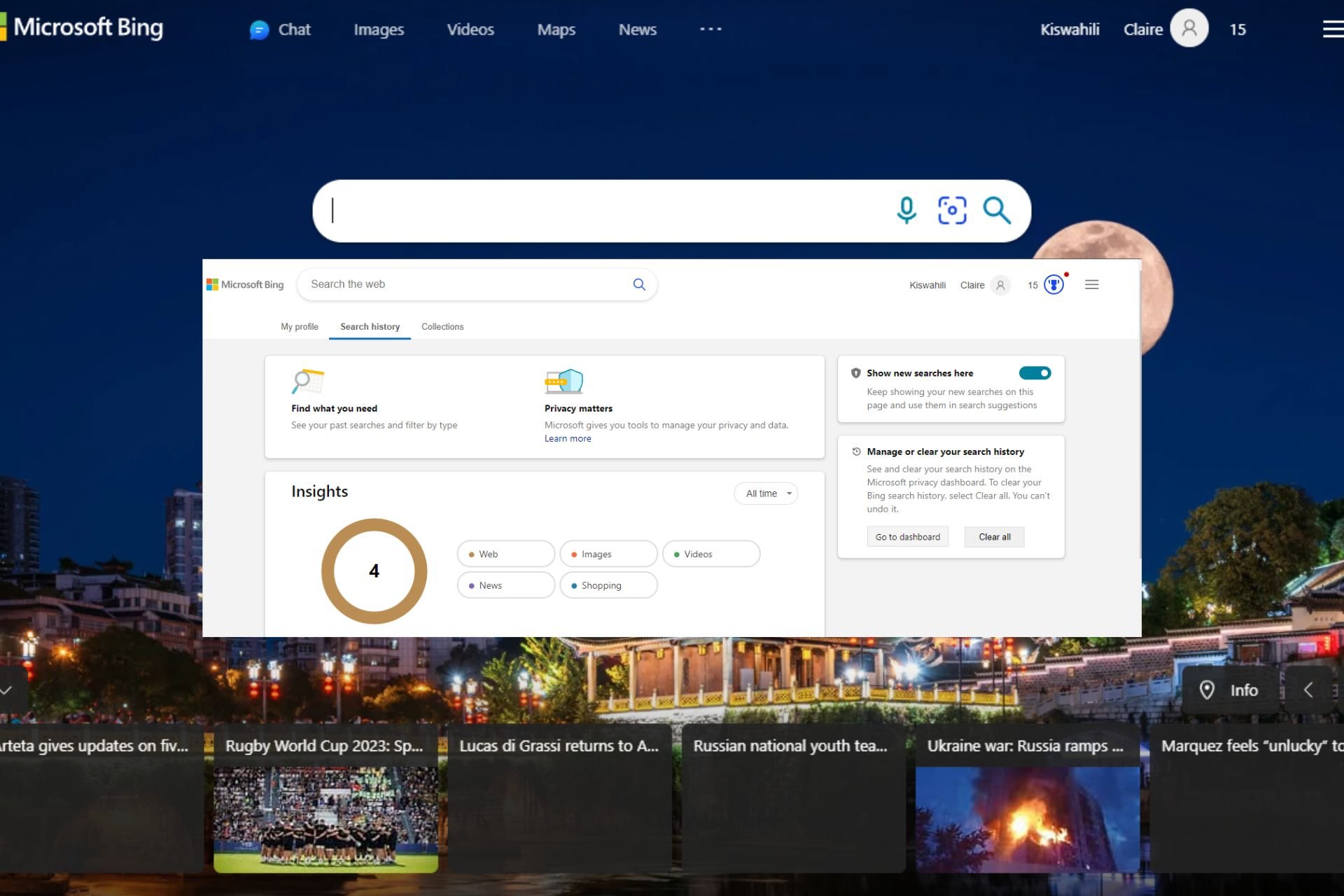Viewport: 1344px width, 896px height.
Task: Filter insights by Web category
Action: click(505, 554)
